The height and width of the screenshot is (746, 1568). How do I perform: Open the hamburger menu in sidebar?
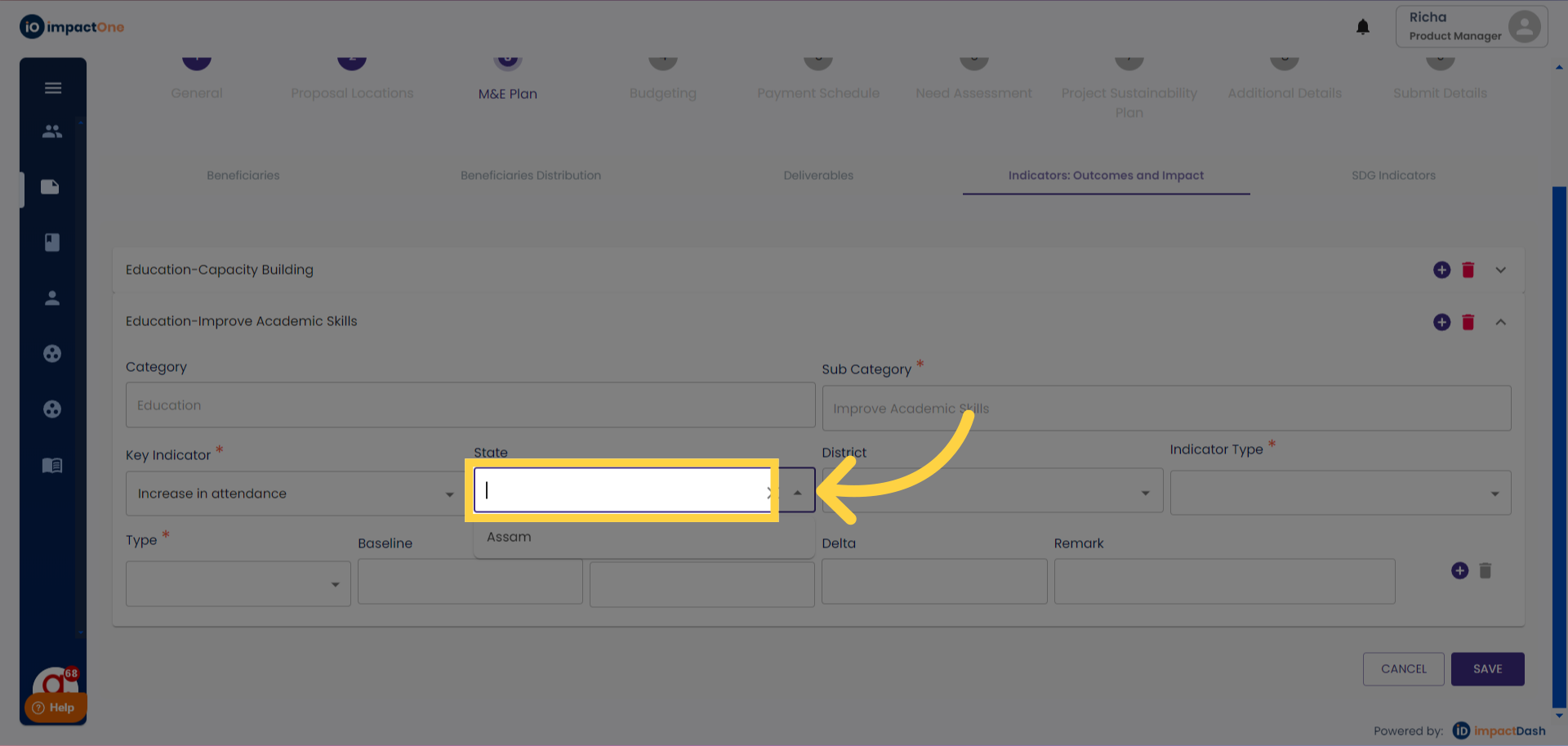click(53, 88)
